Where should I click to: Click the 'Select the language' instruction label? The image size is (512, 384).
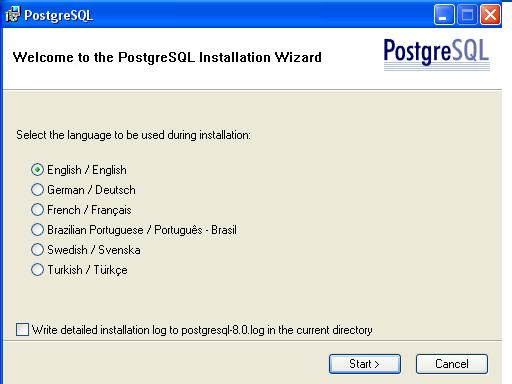tap(133, 135)
